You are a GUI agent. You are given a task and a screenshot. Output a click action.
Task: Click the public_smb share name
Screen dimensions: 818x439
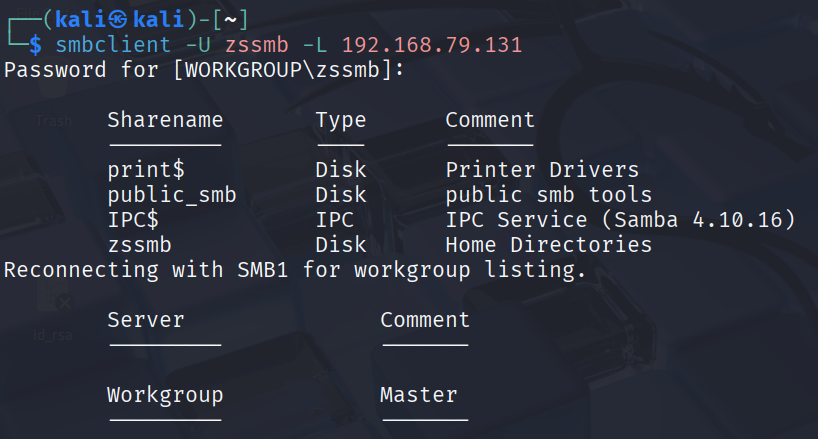(171, 195)
